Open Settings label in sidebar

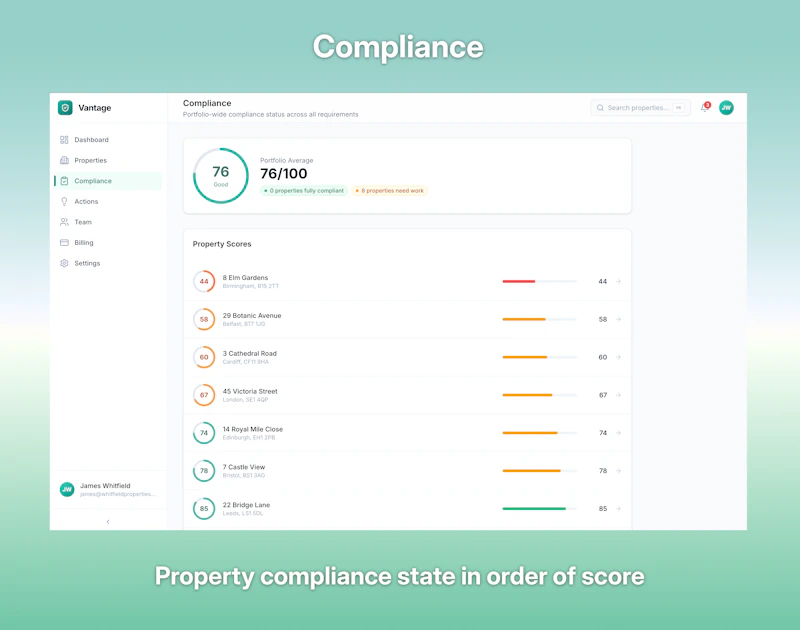point(87,263)
